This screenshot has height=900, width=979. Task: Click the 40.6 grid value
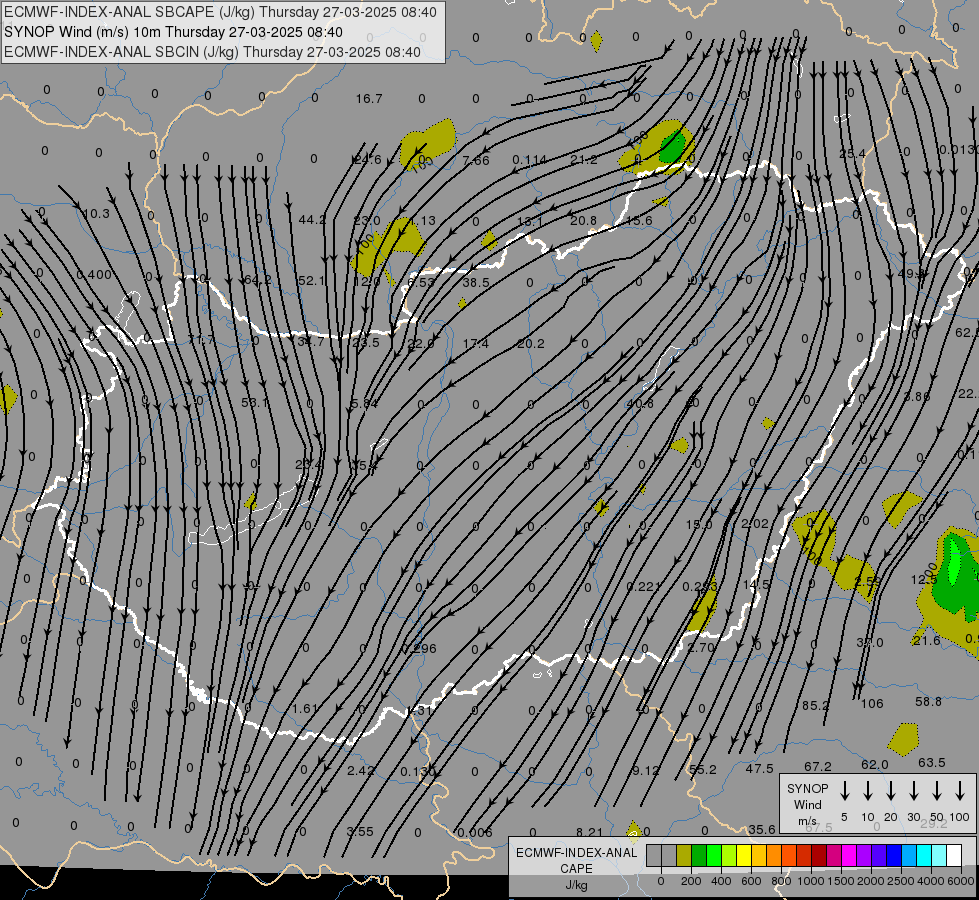640,403
